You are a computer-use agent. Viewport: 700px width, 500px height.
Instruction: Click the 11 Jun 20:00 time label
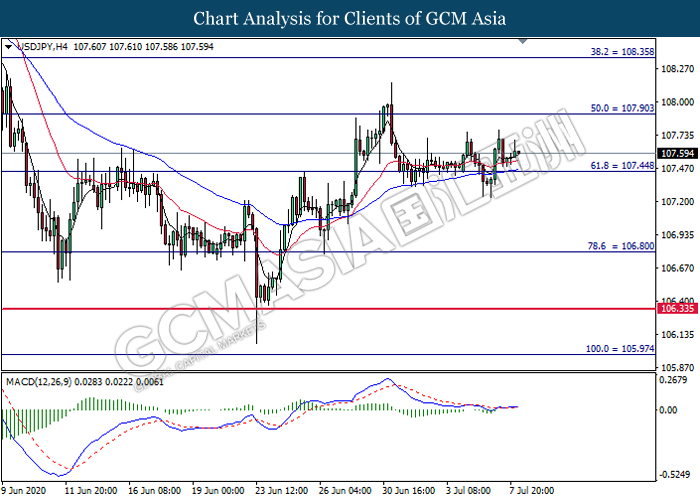[x=91, y=491]
